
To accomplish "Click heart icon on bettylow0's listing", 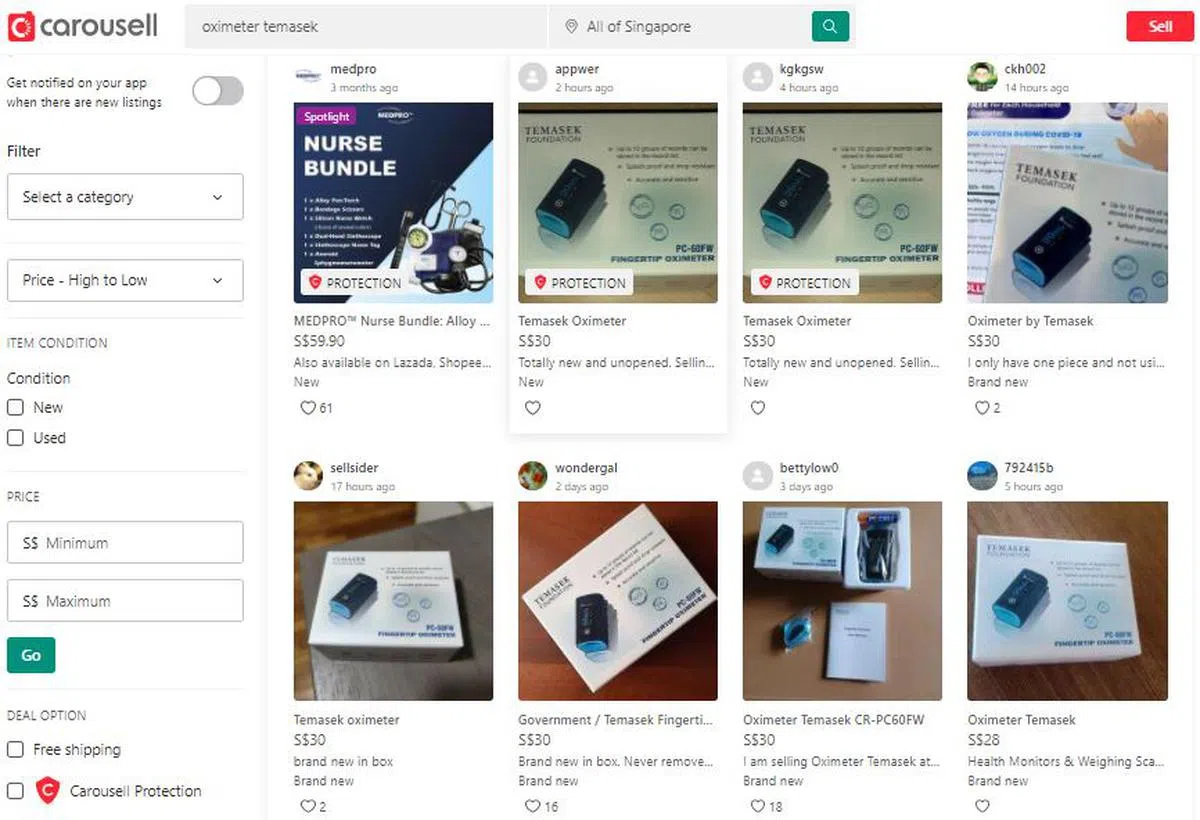I will tap(758, 806).
